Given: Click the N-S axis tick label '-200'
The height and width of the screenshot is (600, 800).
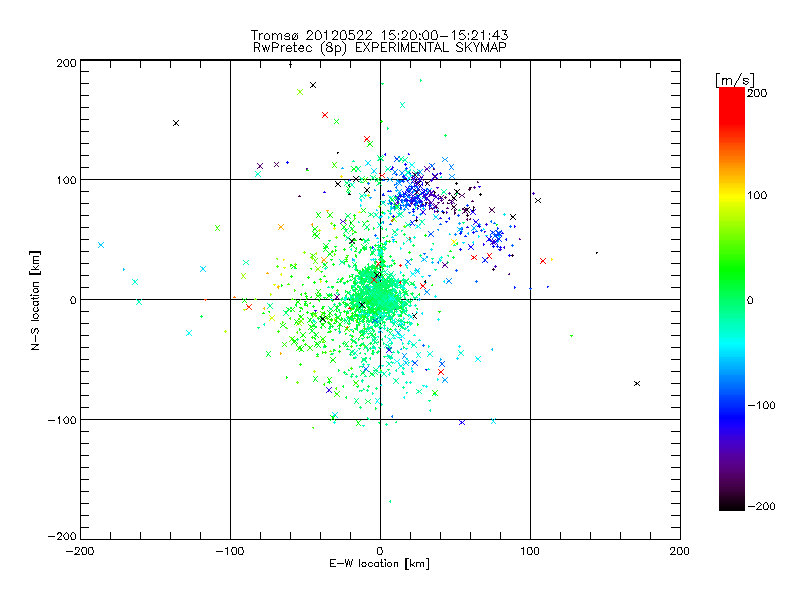Looking at the screenshot, I should pos(62,536).
